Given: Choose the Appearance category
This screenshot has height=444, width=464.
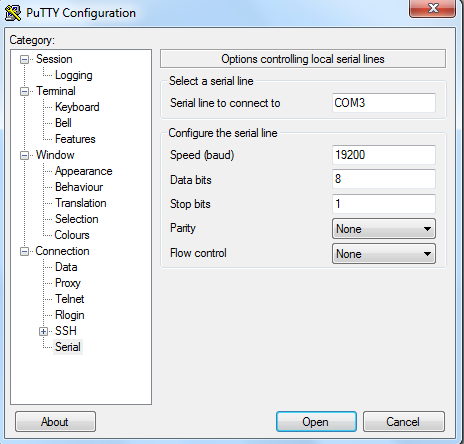Looking at the screenshot, I should [x=84, y=171].
